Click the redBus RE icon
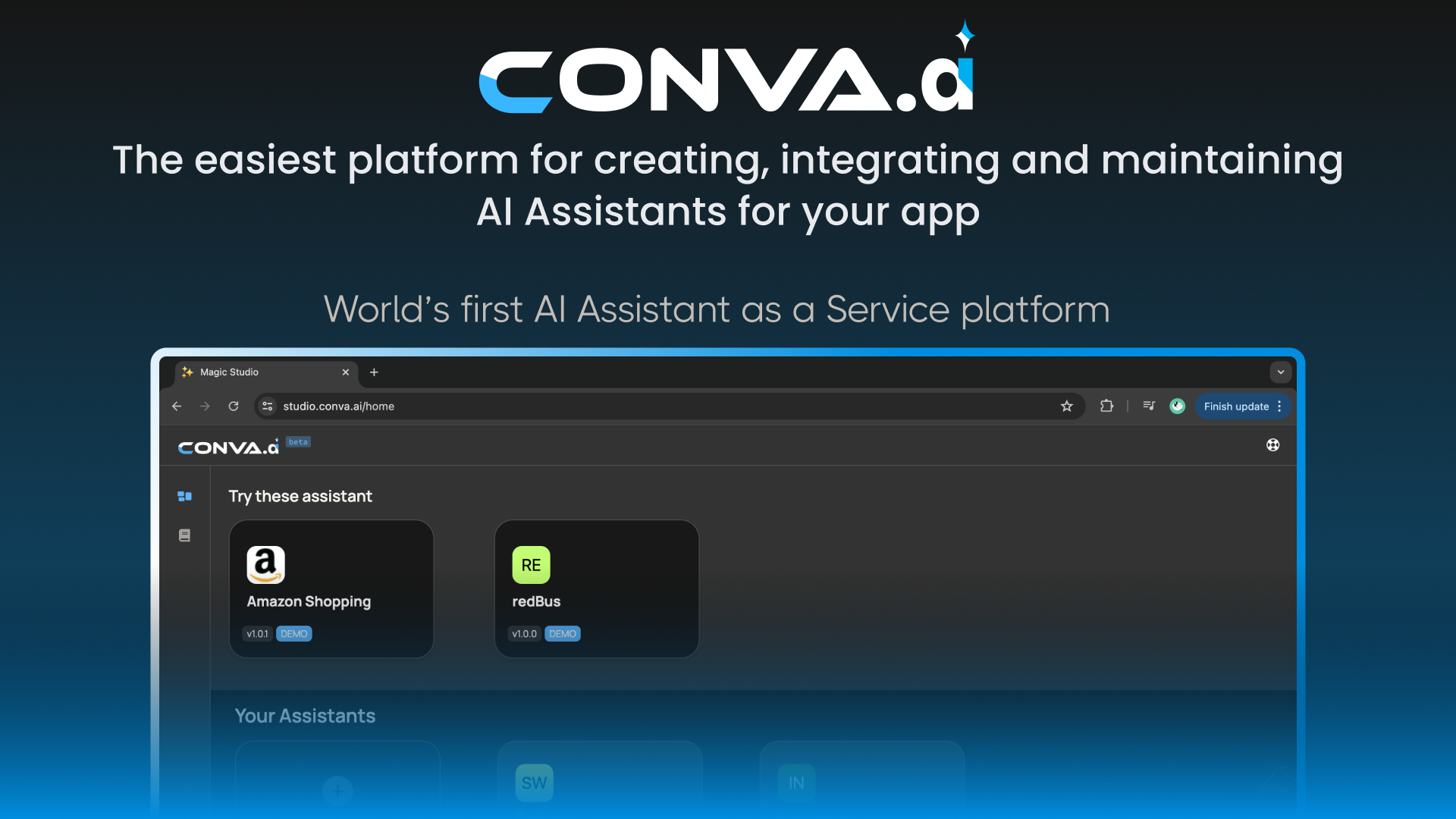Screen dimensions: 1456x819 tap(529, 564)
